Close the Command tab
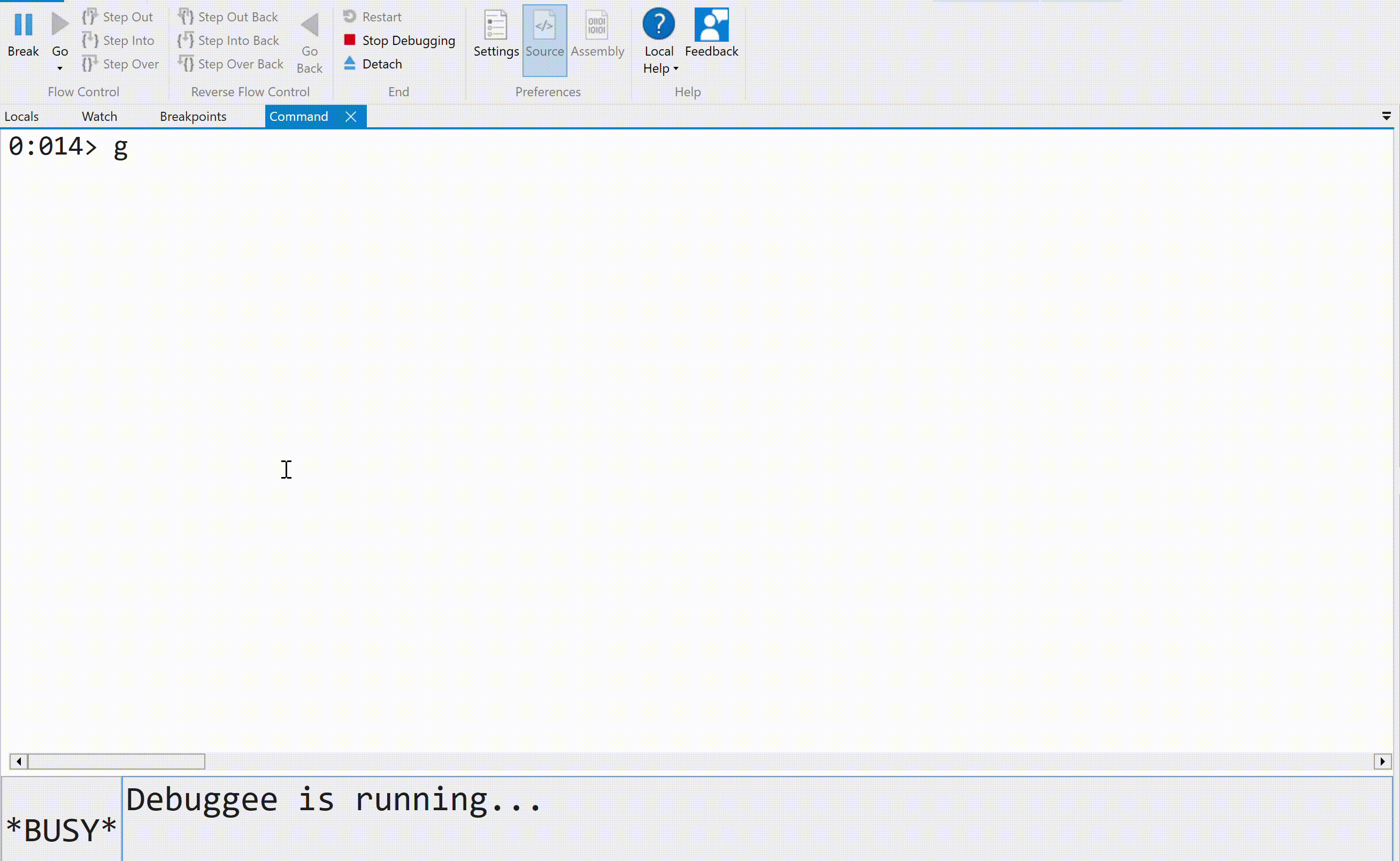1400x861 pixels. tap(351, 116)
